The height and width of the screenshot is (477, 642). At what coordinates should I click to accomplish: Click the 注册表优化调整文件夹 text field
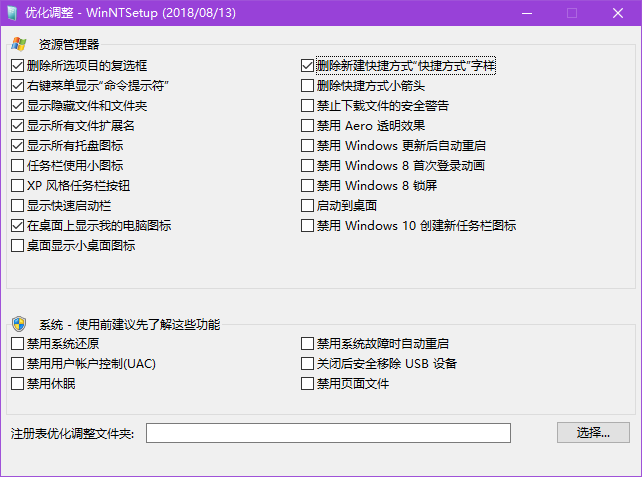pos(328,433)
